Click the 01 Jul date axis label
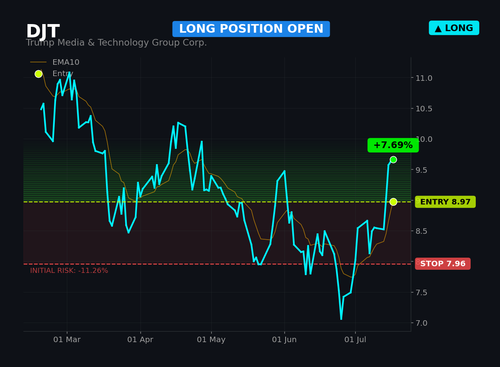The image size is (500, 367). tap(355, 340)
